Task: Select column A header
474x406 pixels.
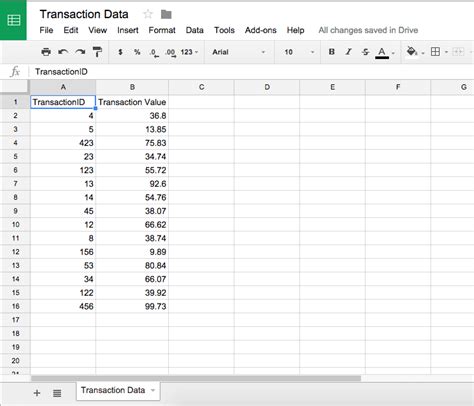Action: pos(63,87)
